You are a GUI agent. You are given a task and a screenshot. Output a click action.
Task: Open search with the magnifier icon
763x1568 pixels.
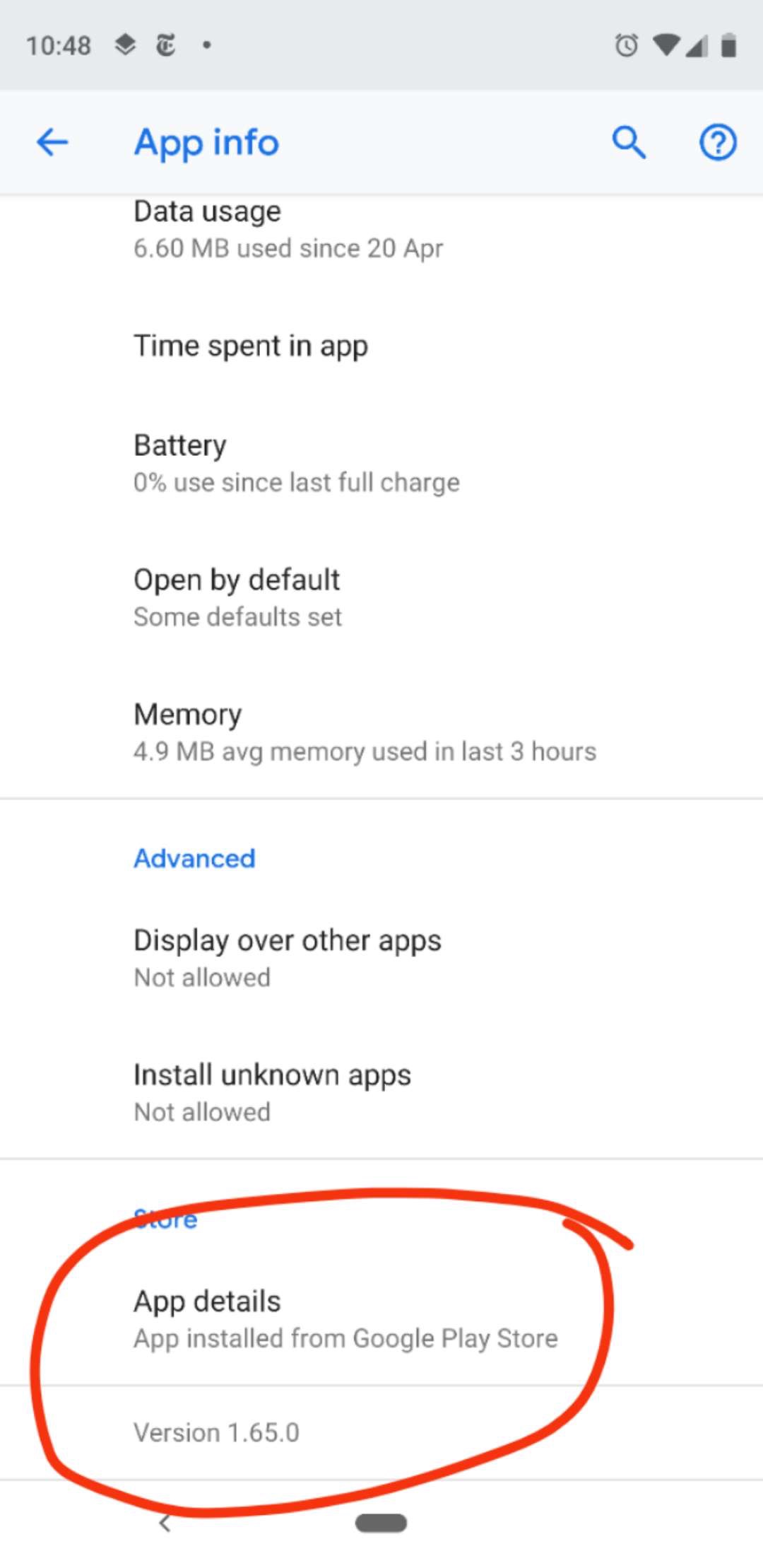pos(628,142)
